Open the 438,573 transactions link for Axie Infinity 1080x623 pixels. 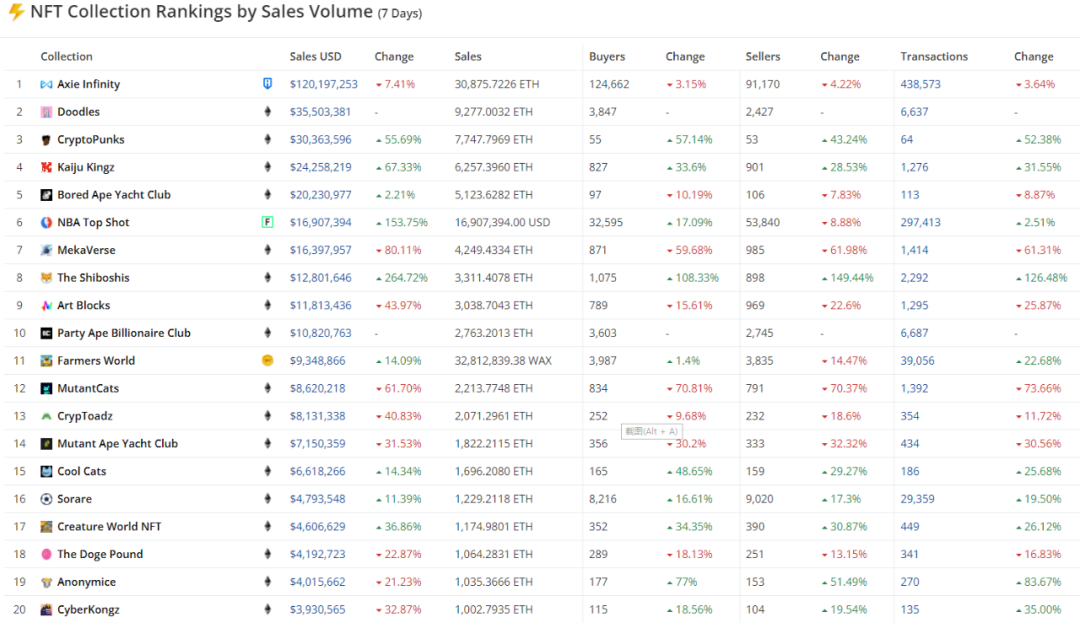tap(920, 84)
